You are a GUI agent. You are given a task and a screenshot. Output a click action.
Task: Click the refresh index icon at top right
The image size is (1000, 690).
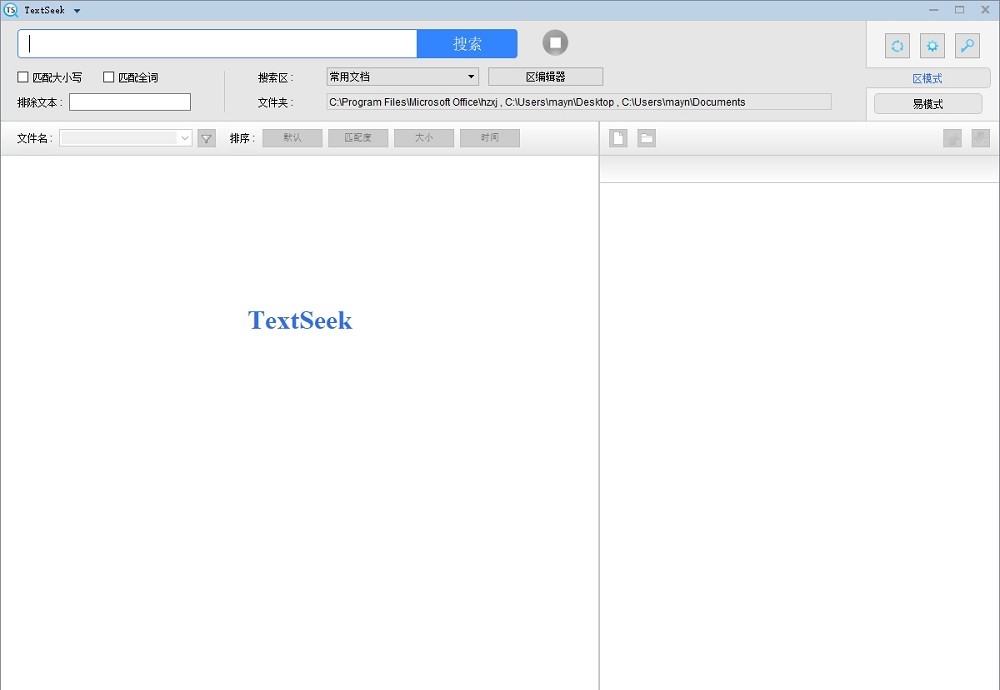(x=897, y=46)
